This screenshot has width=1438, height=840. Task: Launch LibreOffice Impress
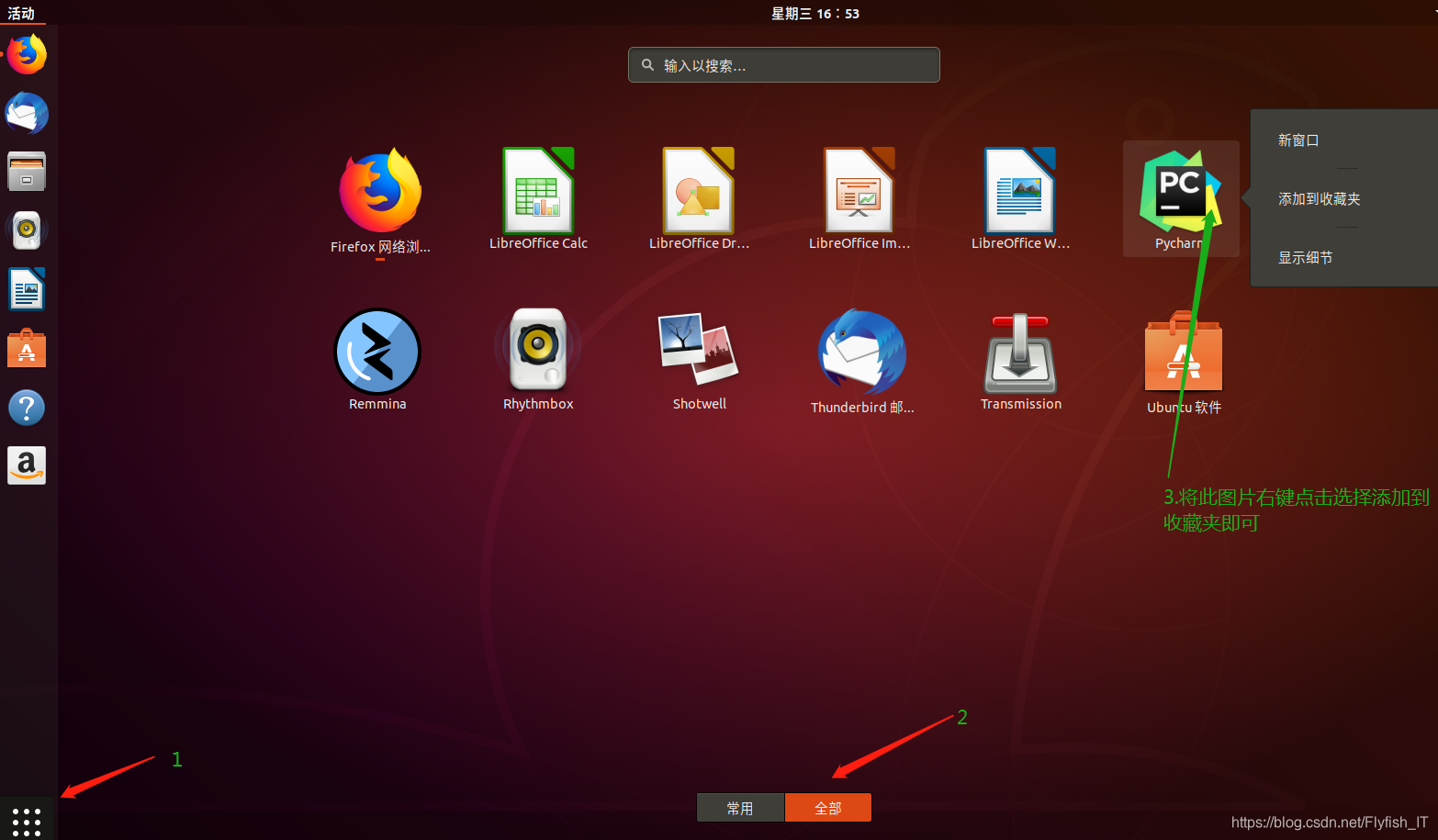(x=859, y=190)
